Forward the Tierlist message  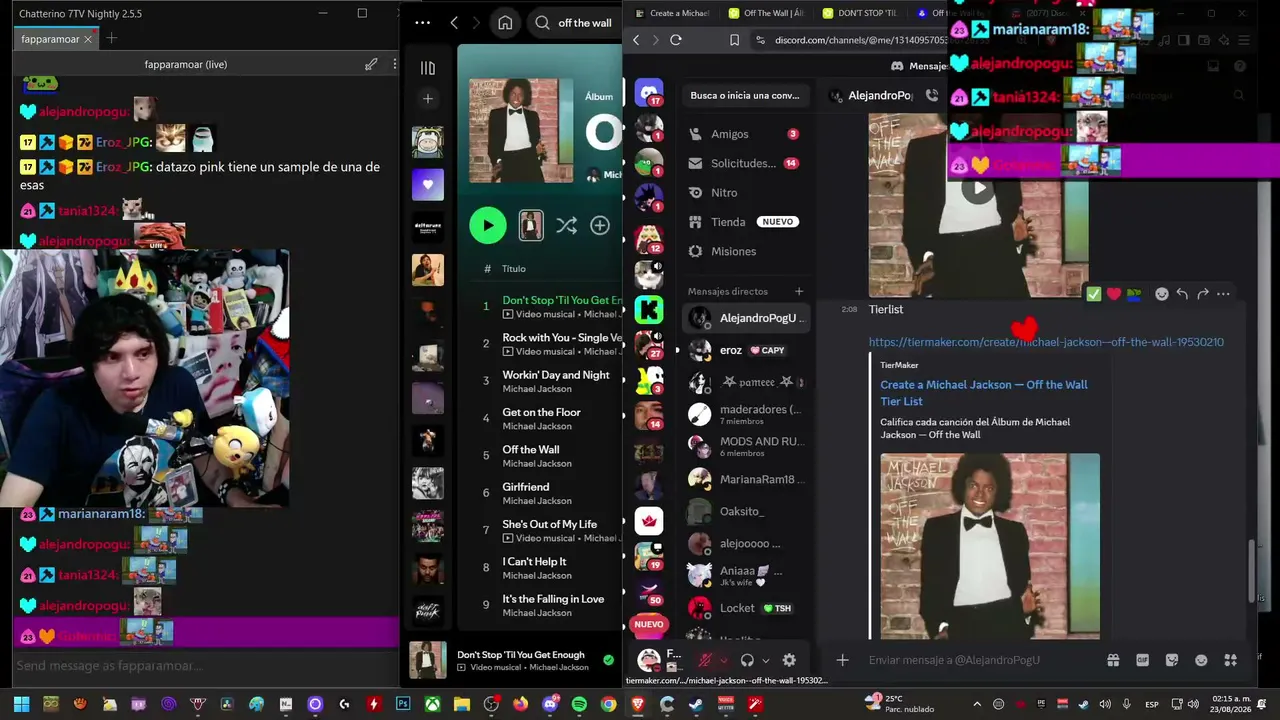1203,294
